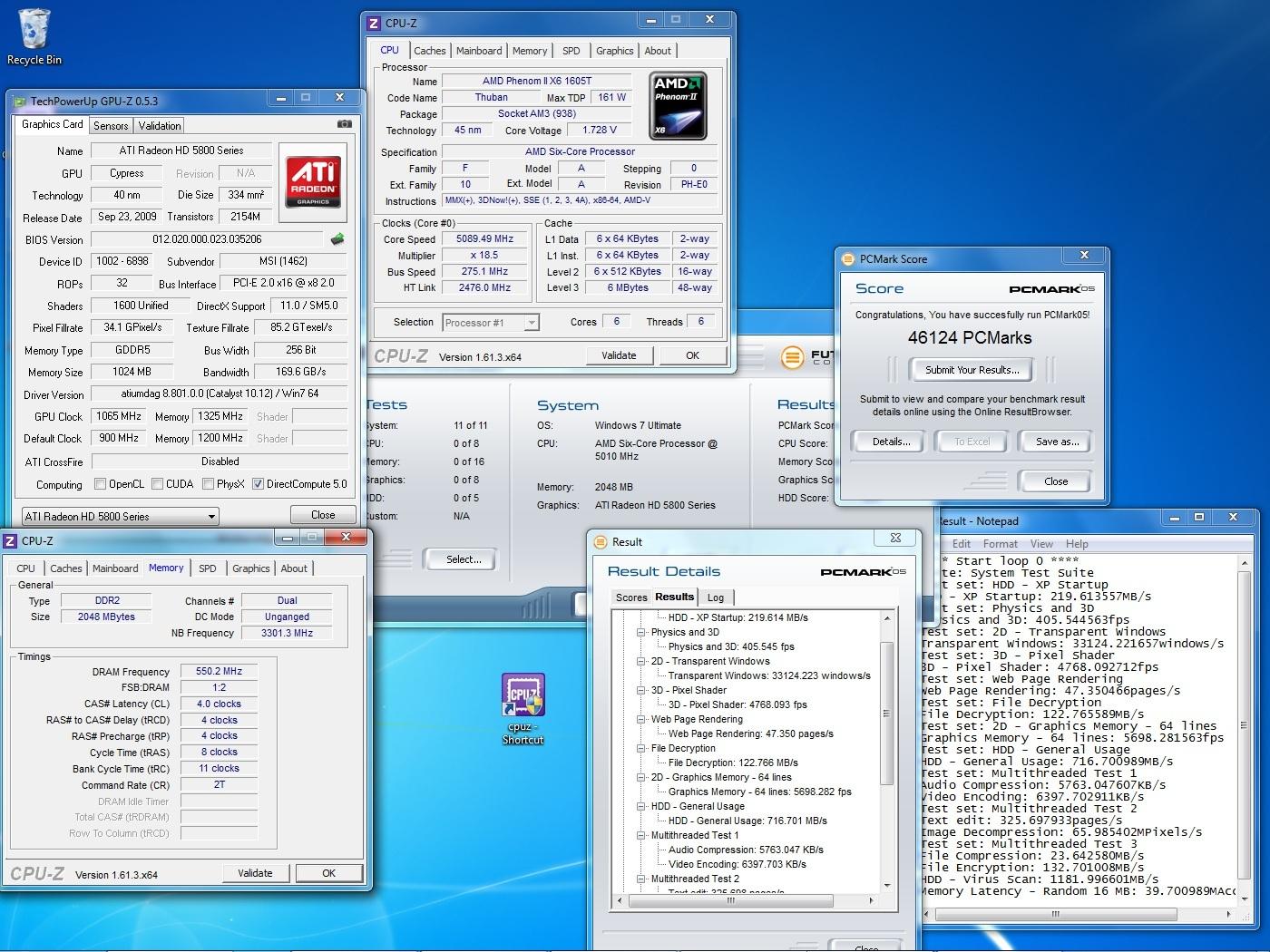Collapse the File Decryption tree node

click(641, 748)
